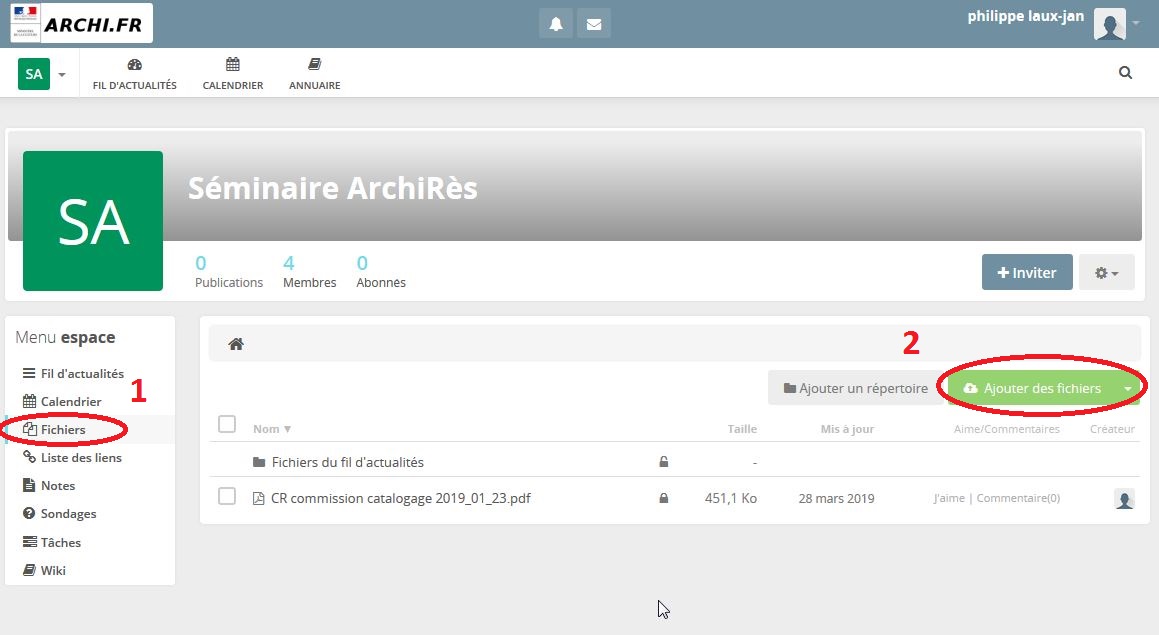Click the folder icon of Fichiers du fil d'actualités

click(x=259, y=462)
